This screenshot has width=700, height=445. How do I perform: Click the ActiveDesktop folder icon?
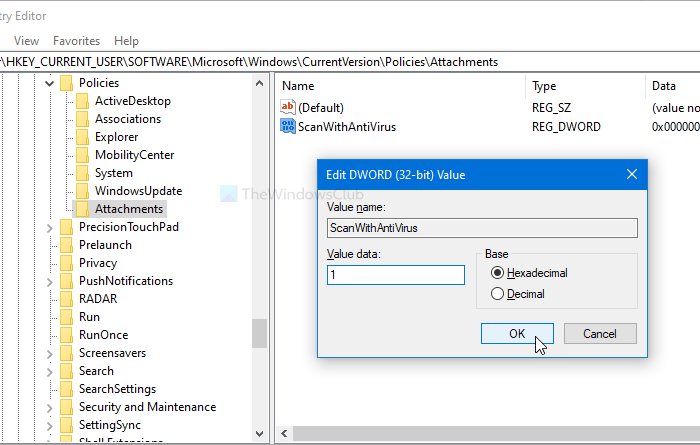[83, 101]
